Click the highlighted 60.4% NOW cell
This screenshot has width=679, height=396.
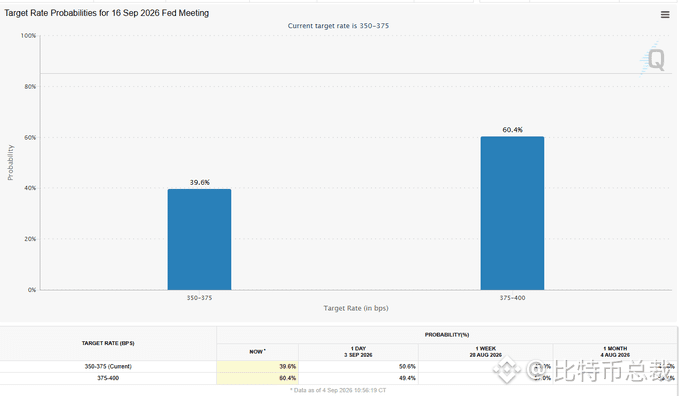[257, 378]
